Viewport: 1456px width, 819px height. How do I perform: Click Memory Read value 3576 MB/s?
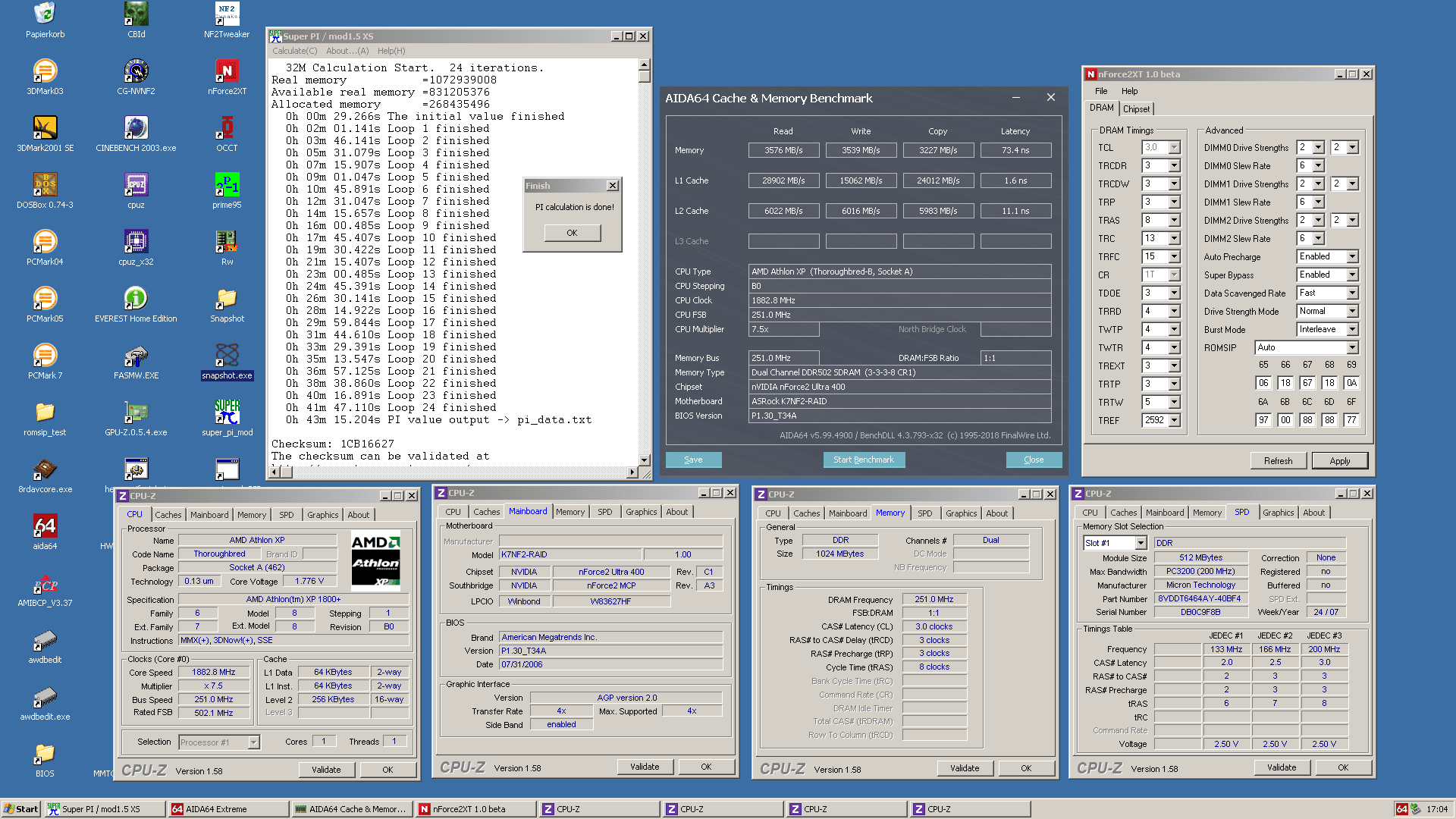pos(783,150)
